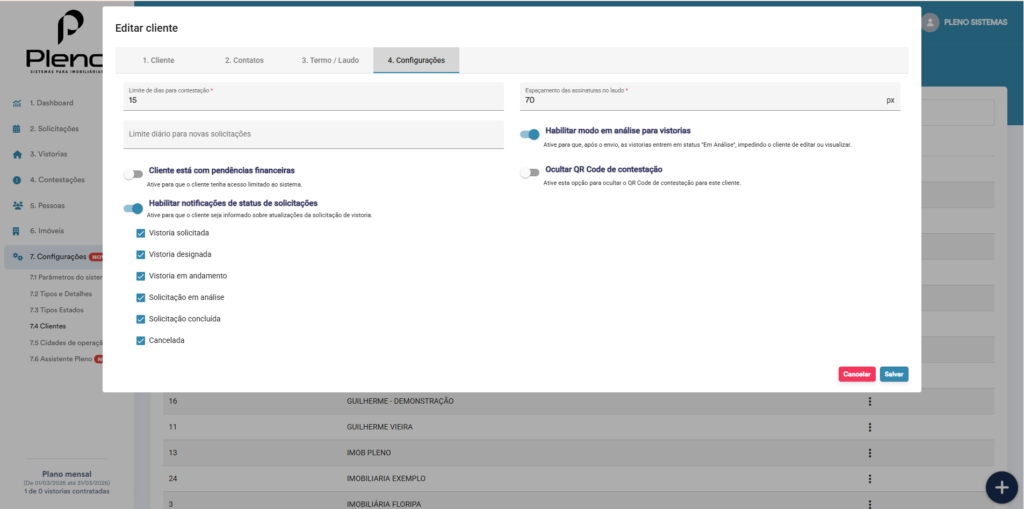Click the Dashboard speedometer icon in sidebar

tap(17, 103)
